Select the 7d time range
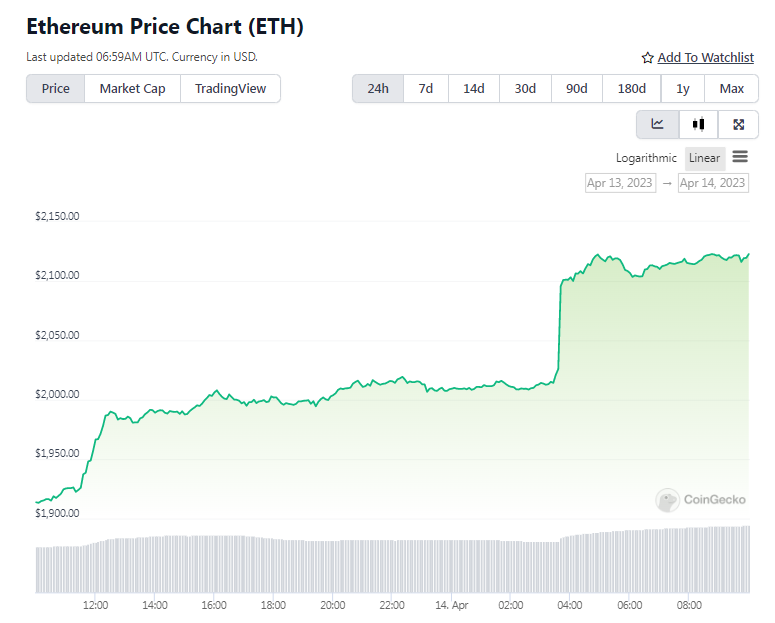This screenshot has width=775, height=623. pyautogui.click(x=426, y=89)
